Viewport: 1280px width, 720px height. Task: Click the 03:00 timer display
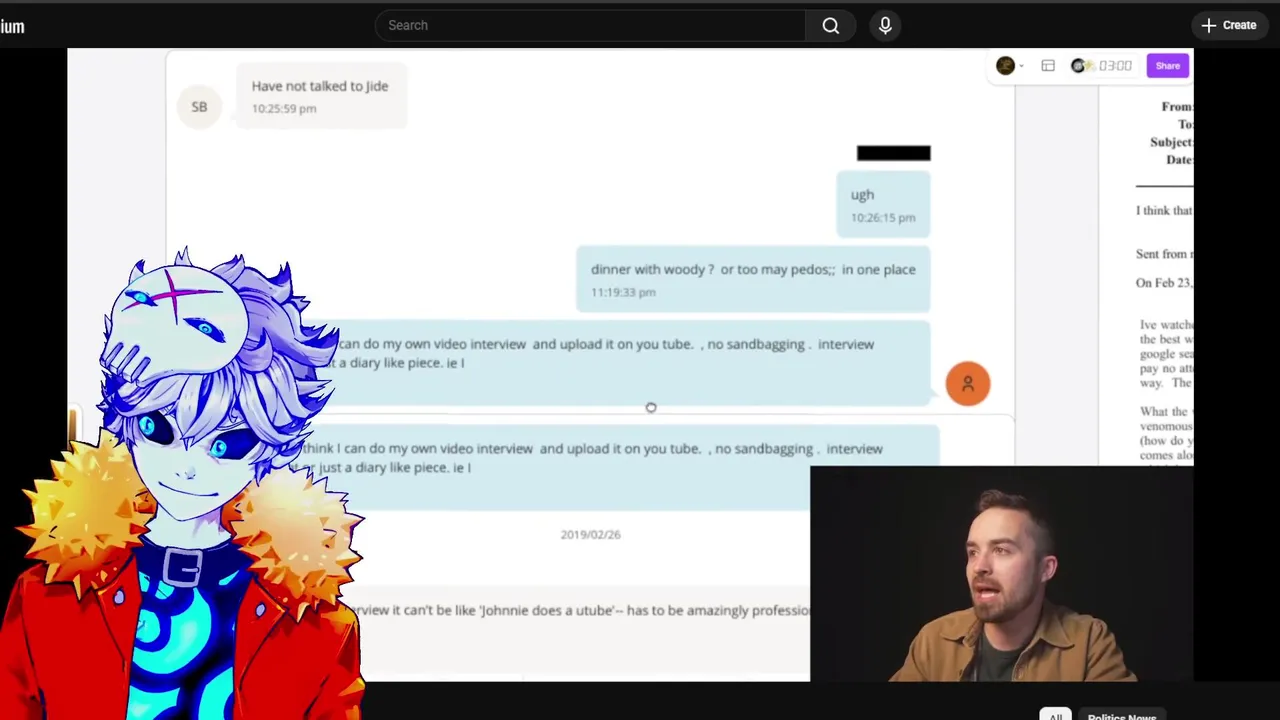1114,66
